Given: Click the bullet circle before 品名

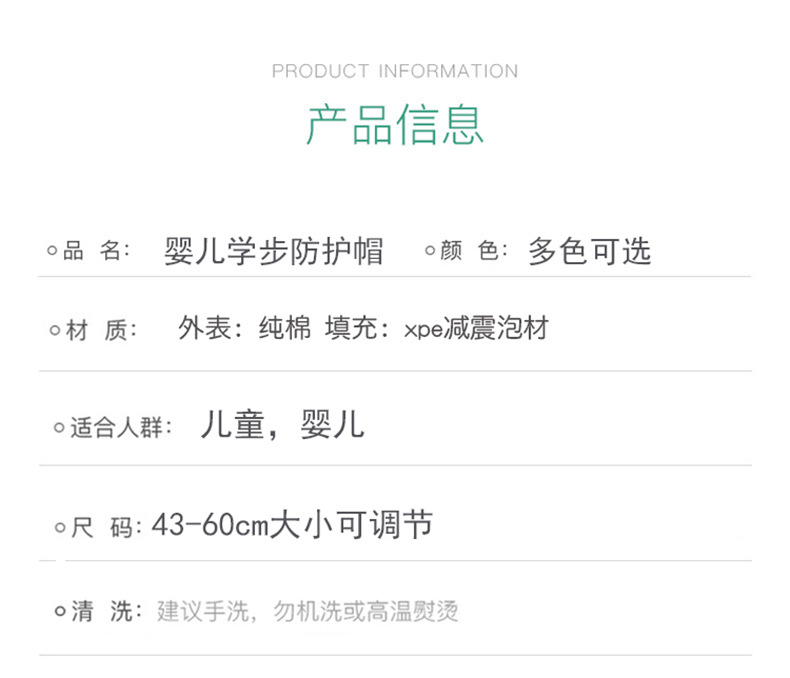Looking at the screenshot, I should click(x=52, y=251).
